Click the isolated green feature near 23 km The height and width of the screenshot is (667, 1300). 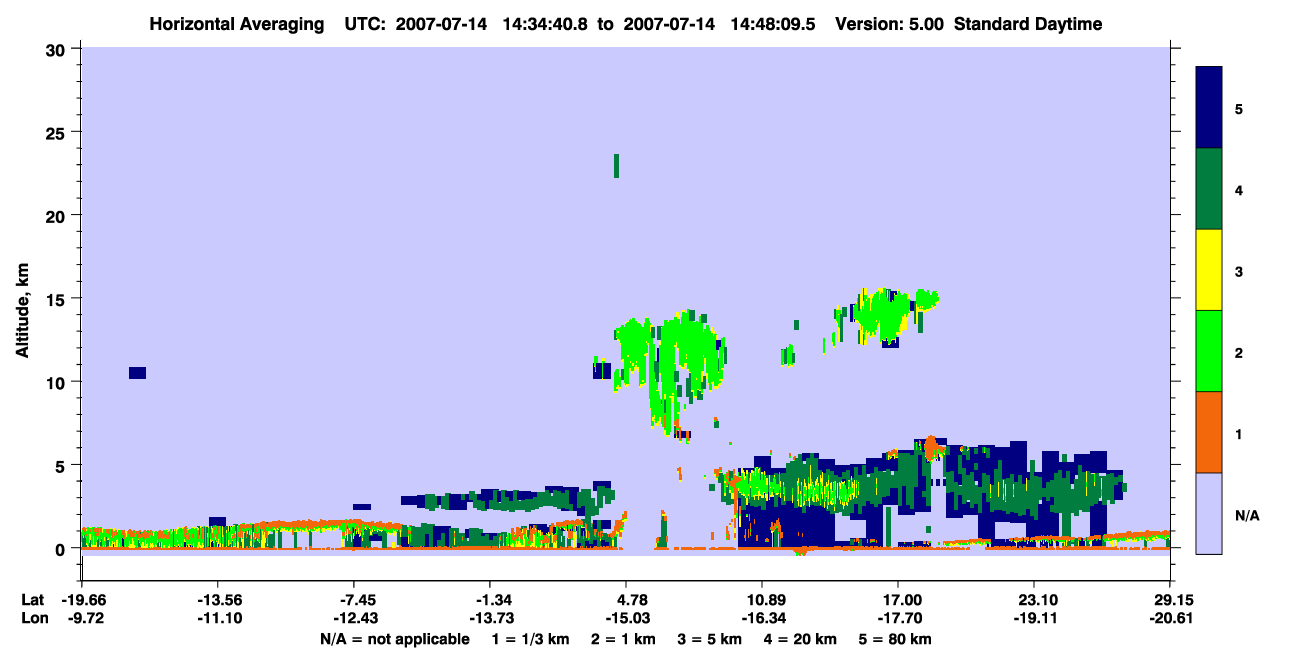[616, 166]
